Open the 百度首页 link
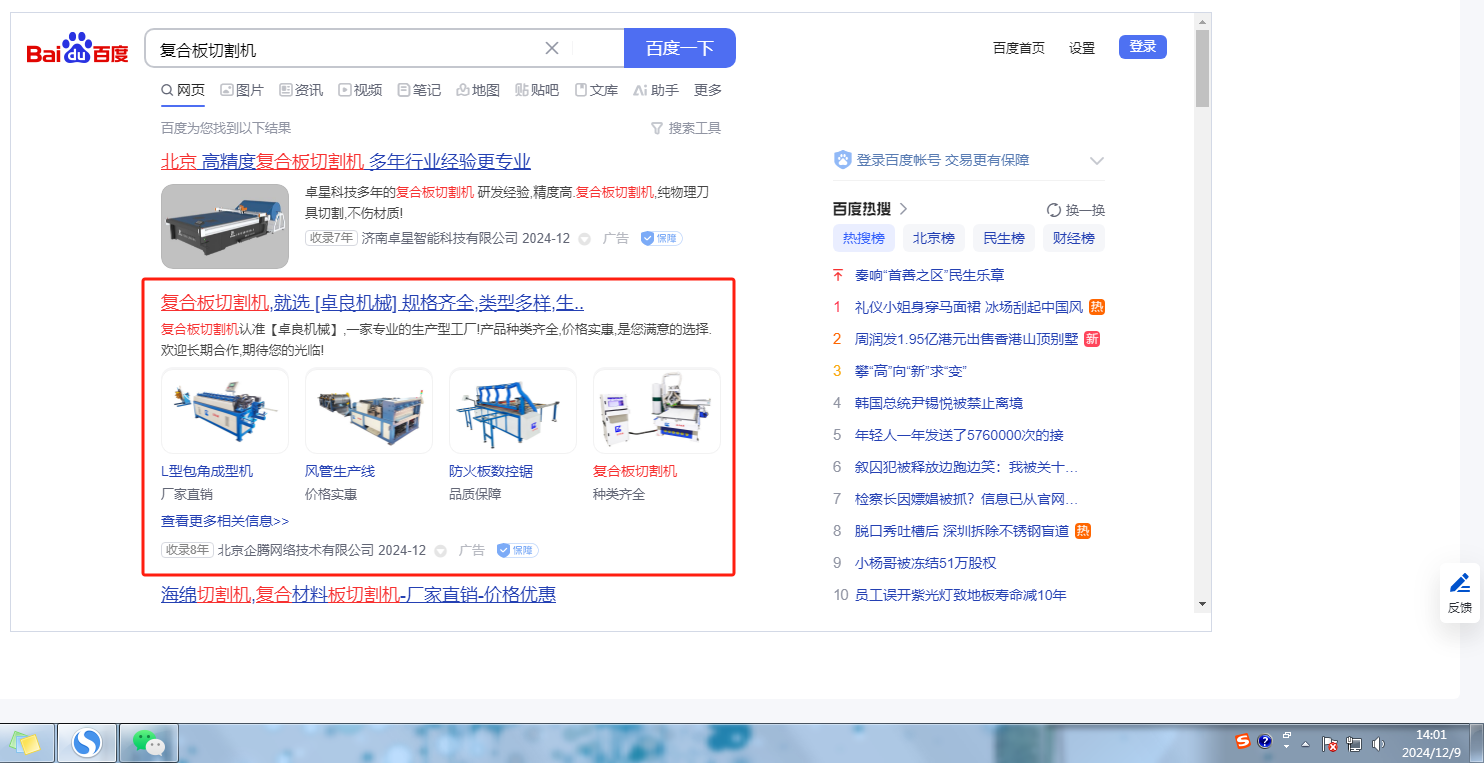The height and width of the screenshot is (763, 1484). coord(1019,47)
